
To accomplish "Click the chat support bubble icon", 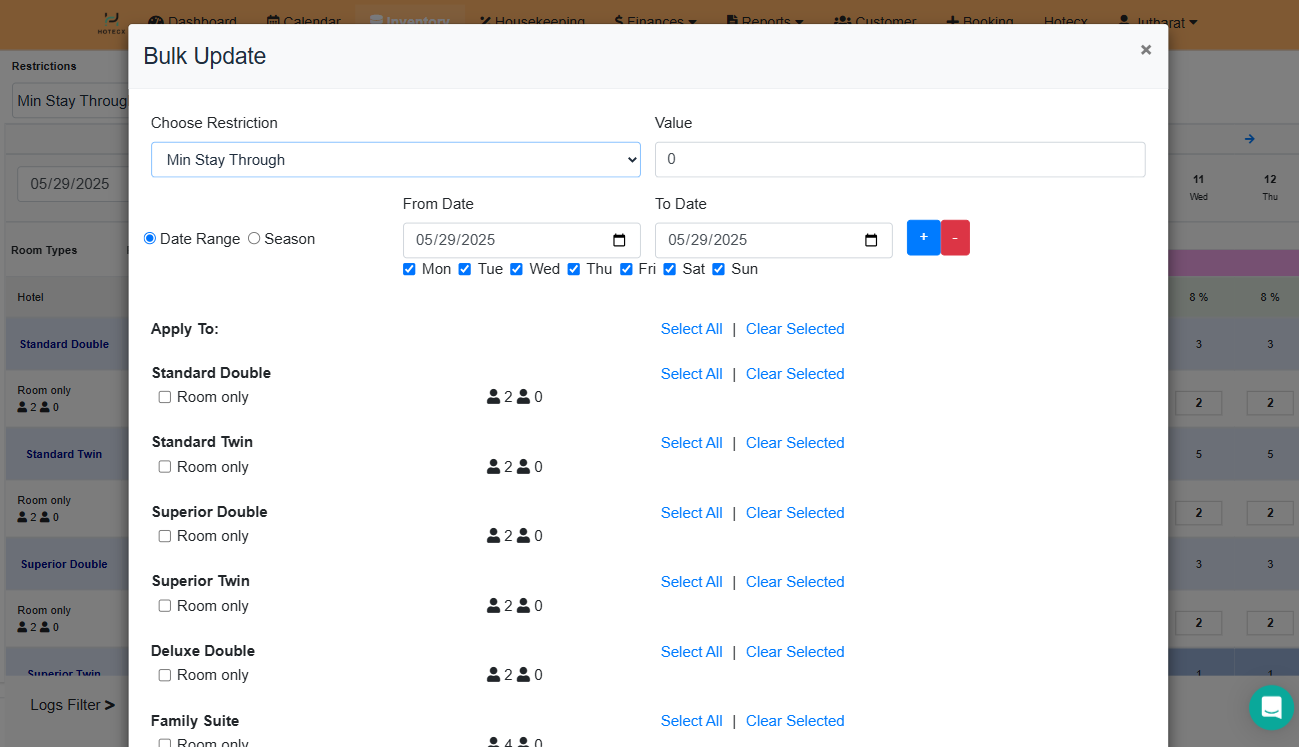I will pos(1271,707).
